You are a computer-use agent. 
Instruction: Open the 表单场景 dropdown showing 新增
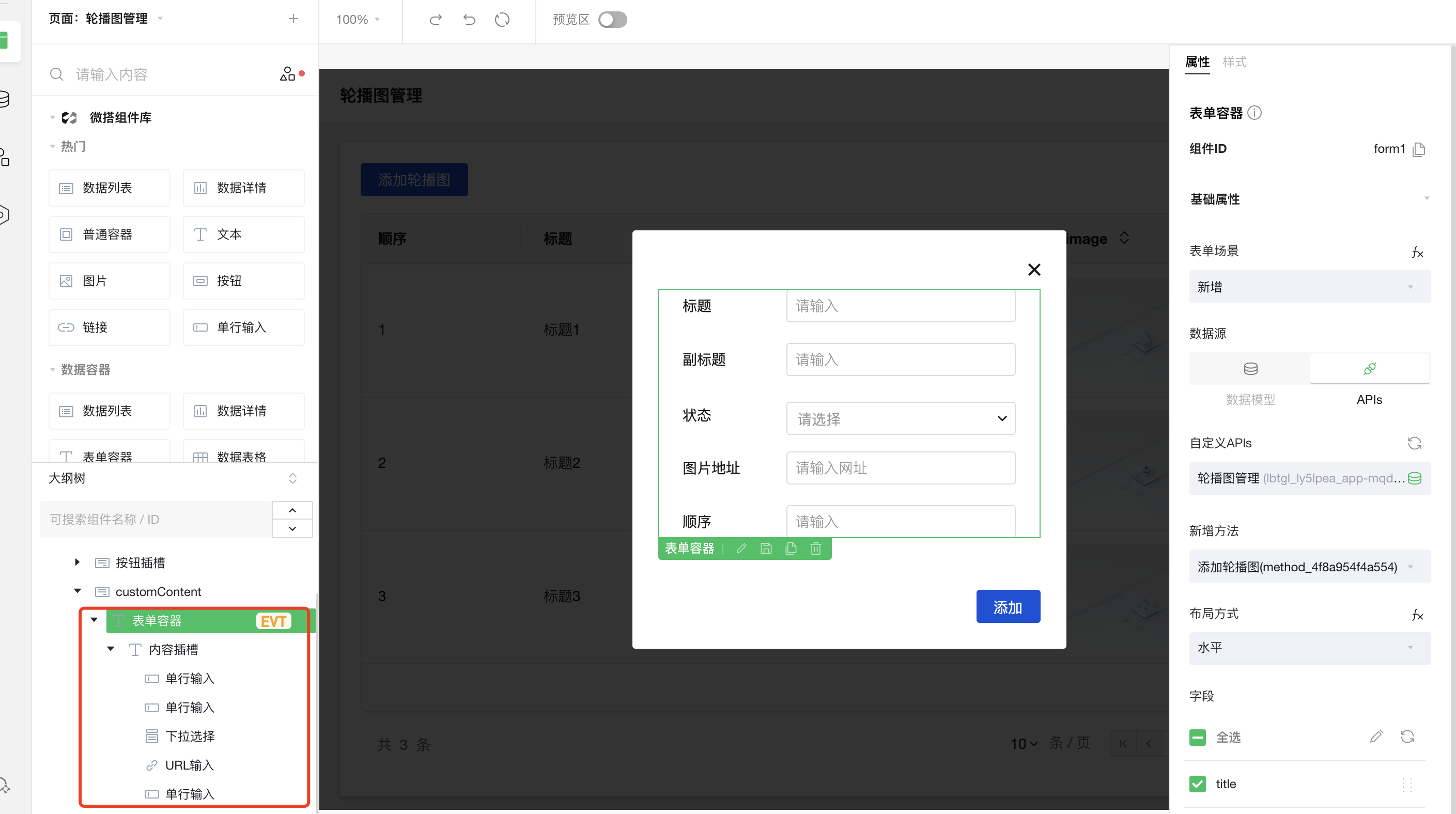1309,286
